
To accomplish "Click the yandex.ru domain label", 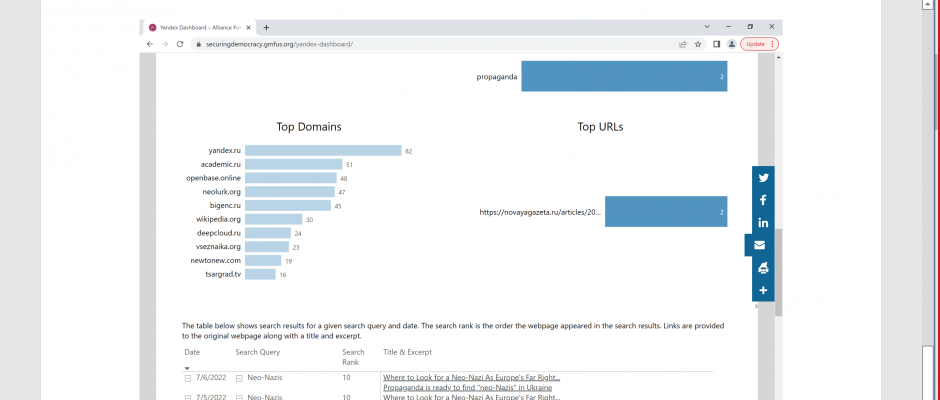I will pos(224,151).
